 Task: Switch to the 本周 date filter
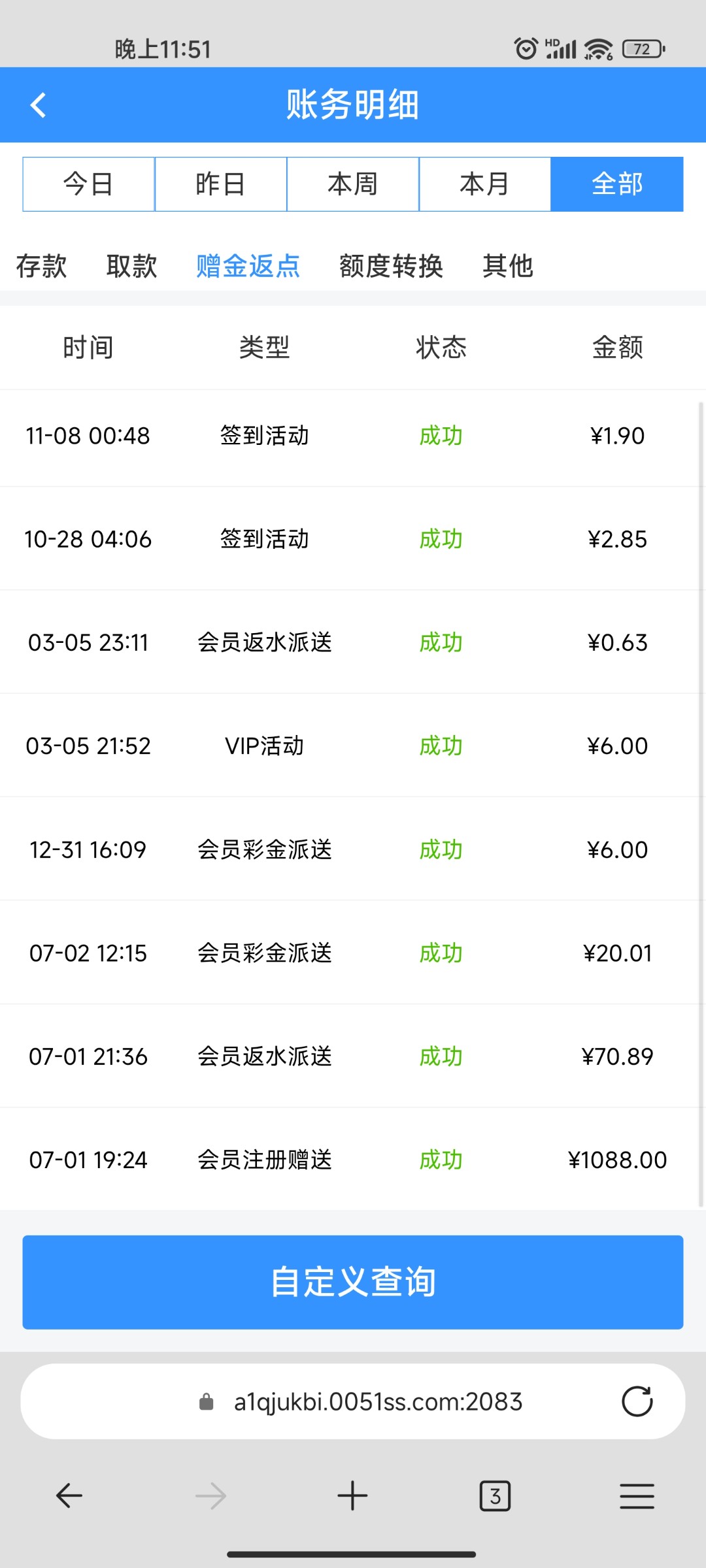[353, 184]
